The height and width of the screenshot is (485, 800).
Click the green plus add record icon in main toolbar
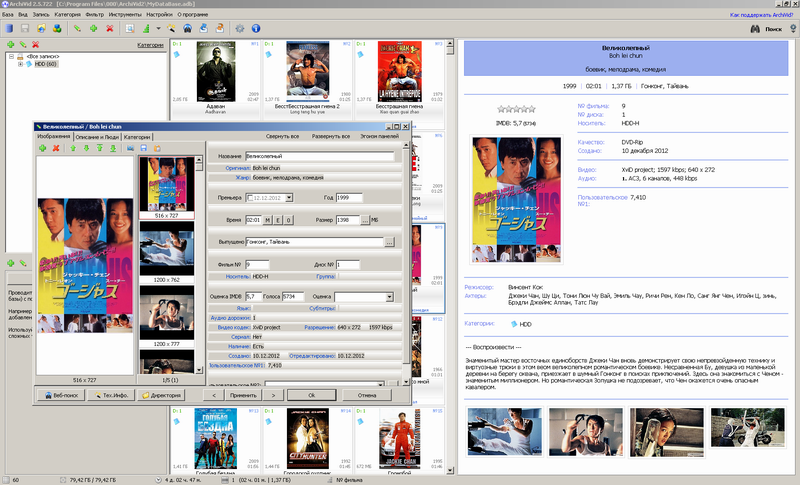point(93,29)
